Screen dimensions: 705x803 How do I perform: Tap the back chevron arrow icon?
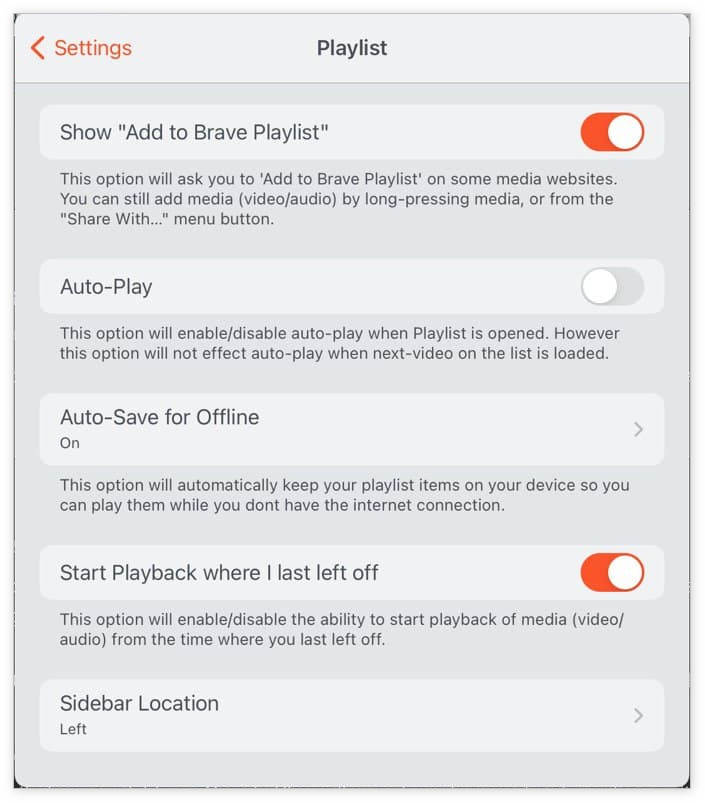click(37, 48)
